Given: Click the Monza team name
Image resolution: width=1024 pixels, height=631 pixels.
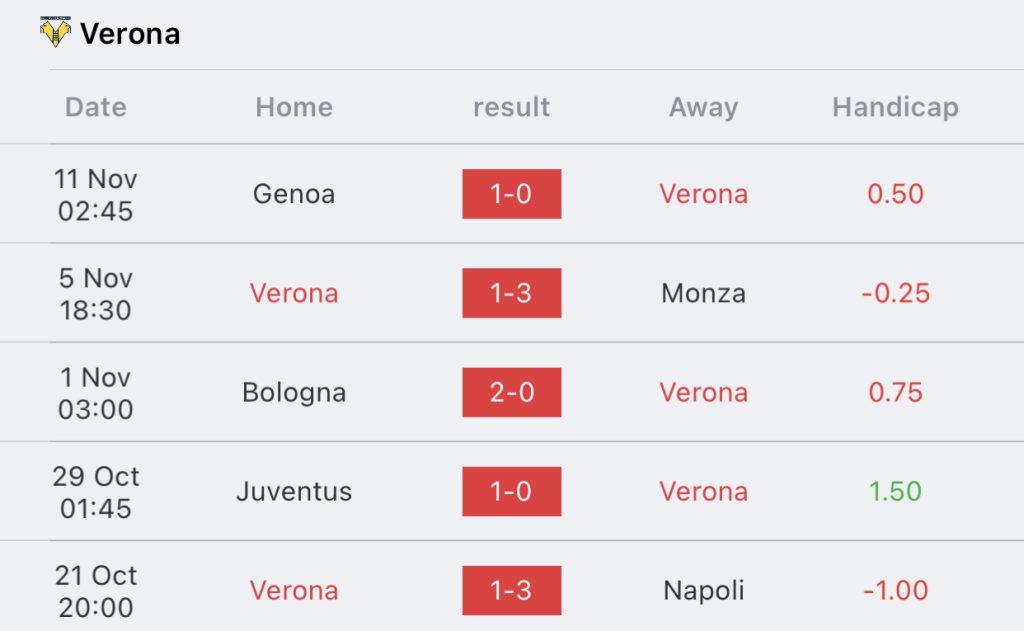Looking at the screenshot, I should point(703,293).
